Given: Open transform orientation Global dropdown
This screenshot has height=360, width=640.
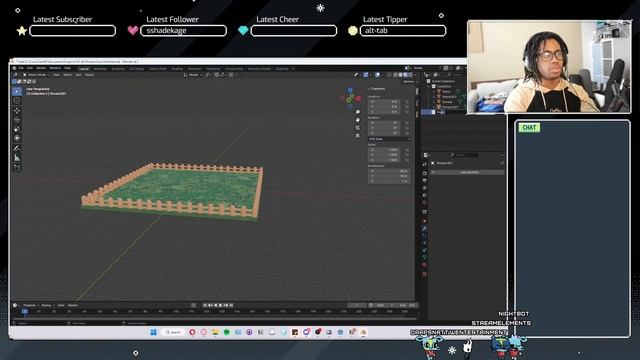Looking at the screenshot, I should tap(193, 75).
